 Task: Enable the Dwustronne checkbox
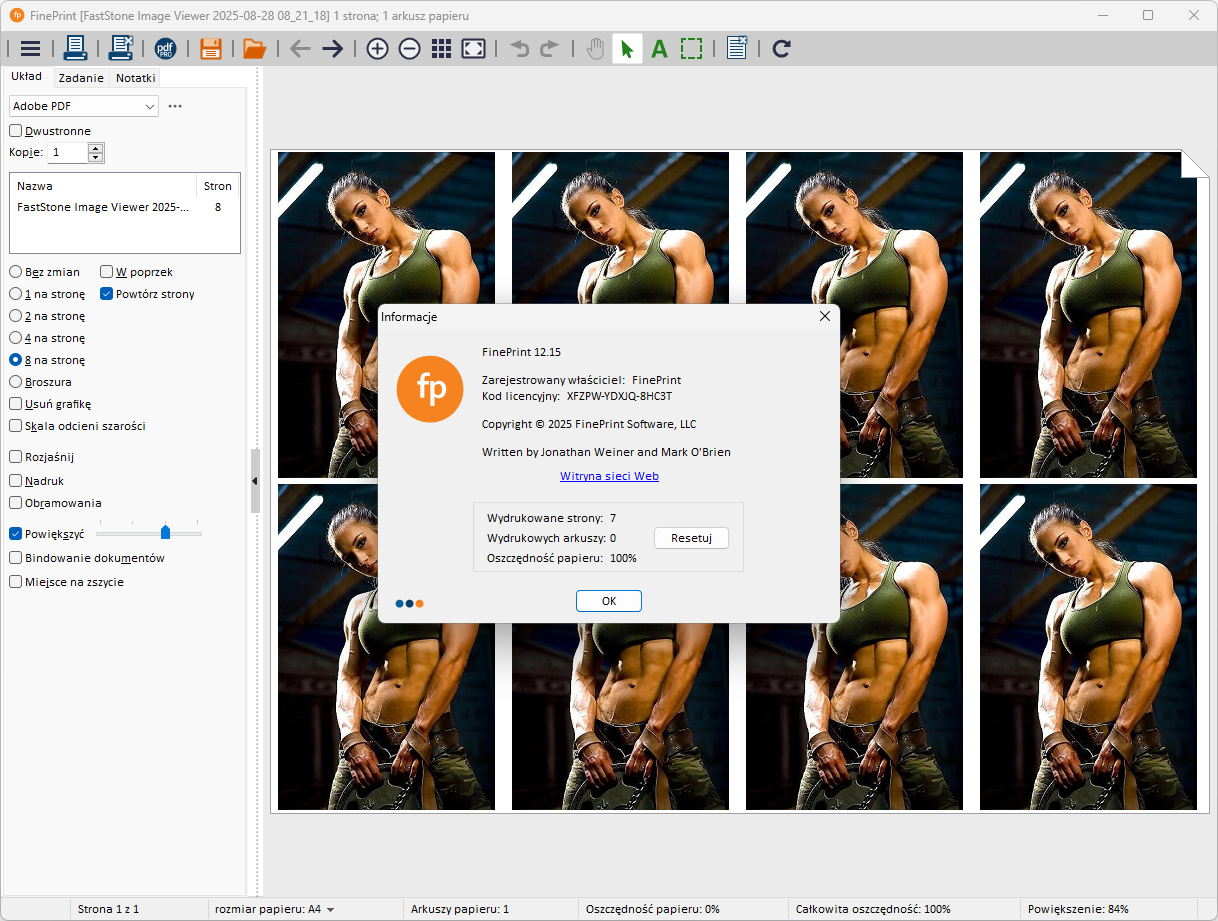(x=50, y=131)
